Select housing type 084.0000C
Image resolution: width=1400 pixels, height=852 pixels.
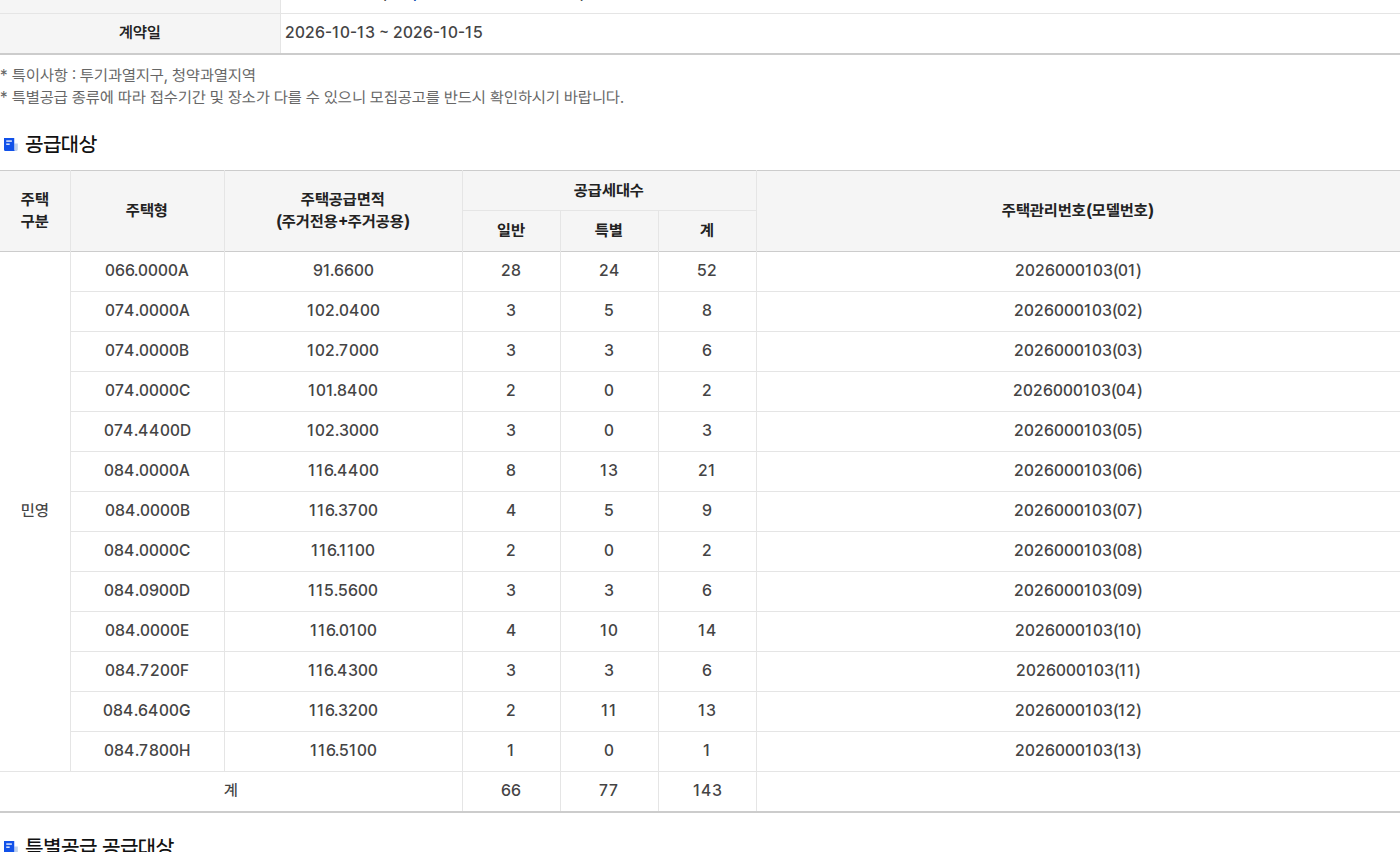click(147, 551)
